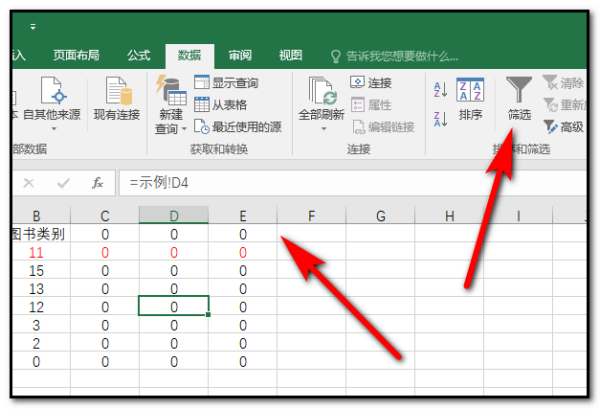600x409 pixels.
Task: Sort ascending with A-Z icon
Action: (x=440, y=90)
